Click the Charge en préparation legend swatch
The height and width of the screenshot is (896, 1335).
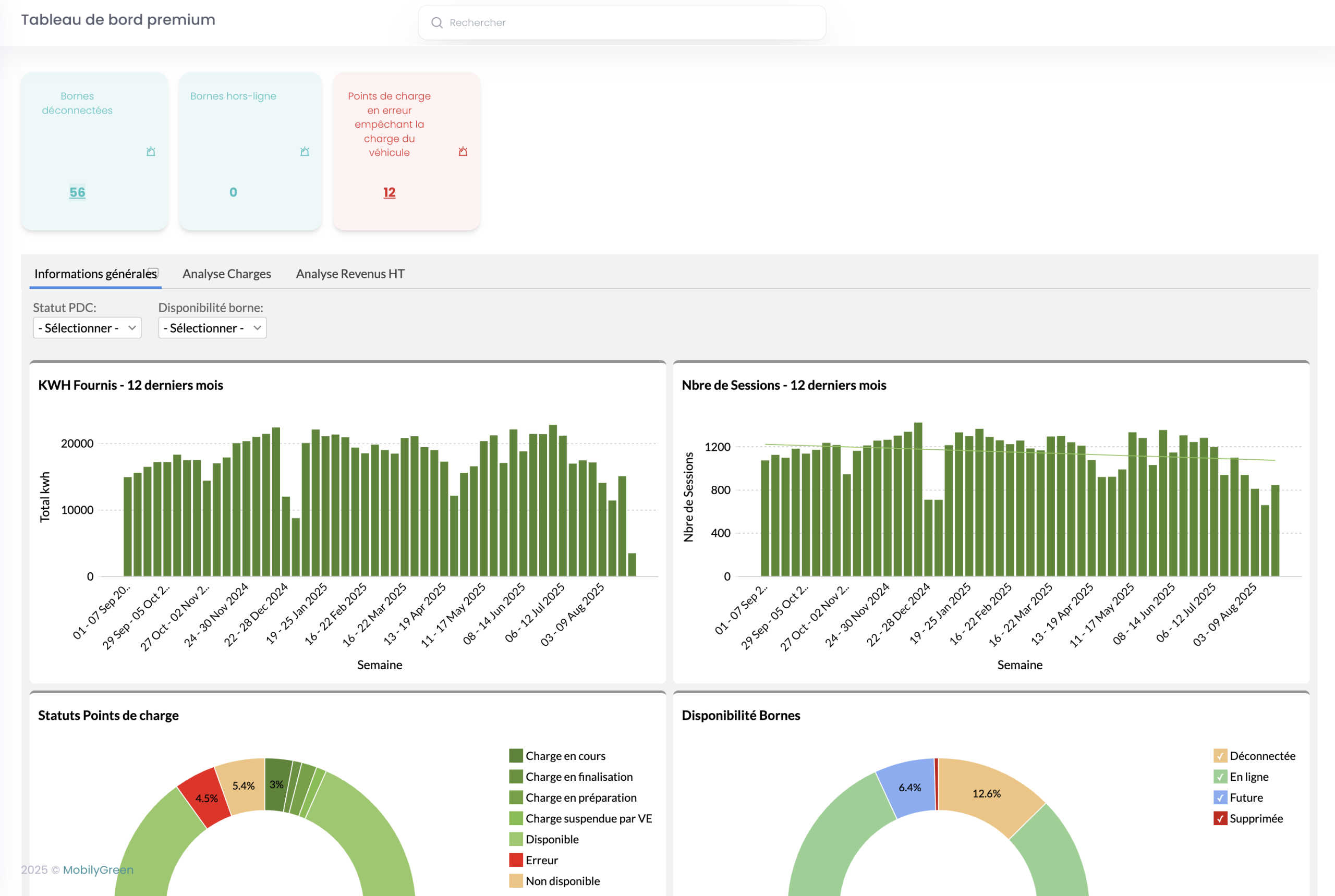click(516, 797)
